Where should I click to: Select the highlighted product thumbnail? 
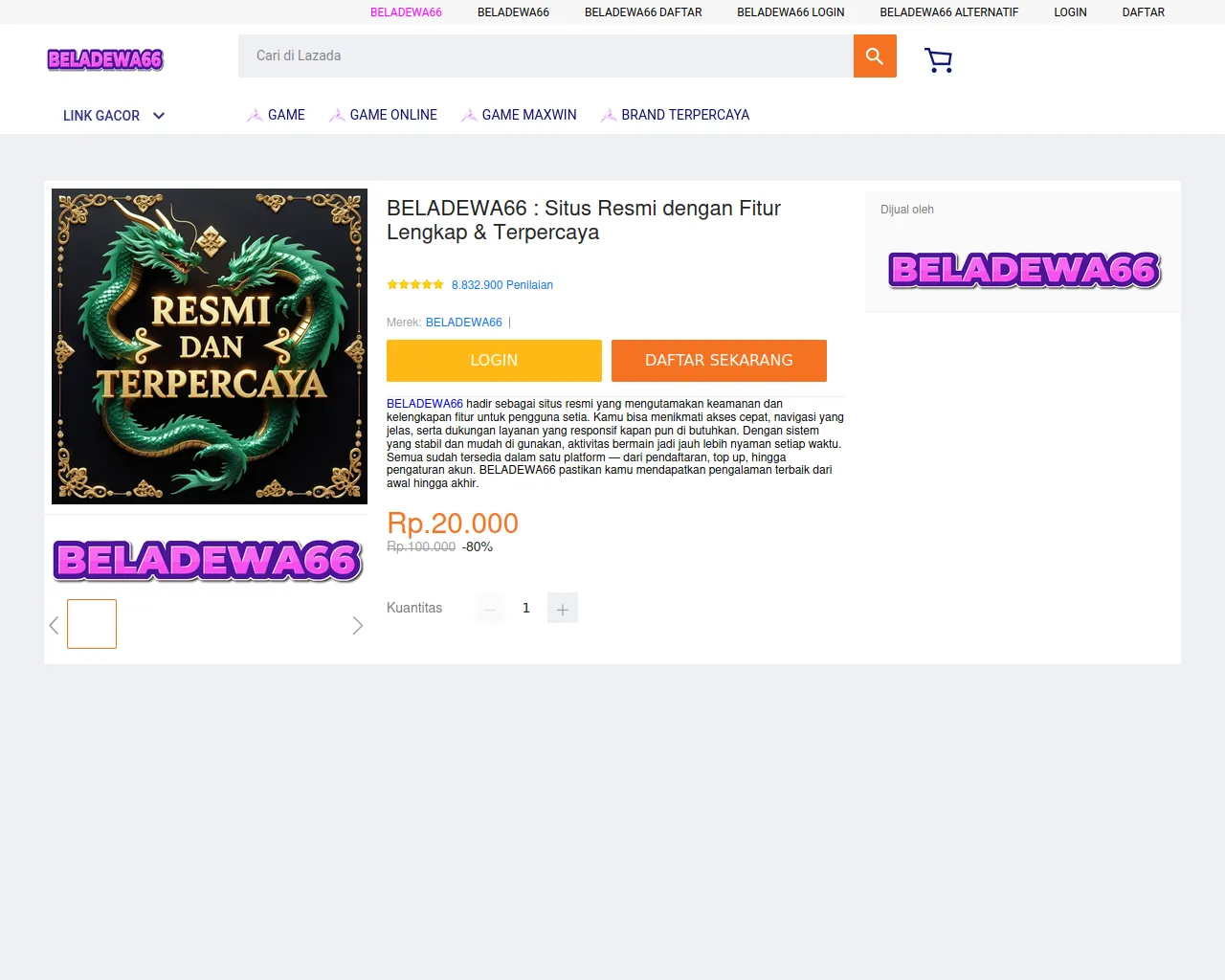(x=92, y=624)
